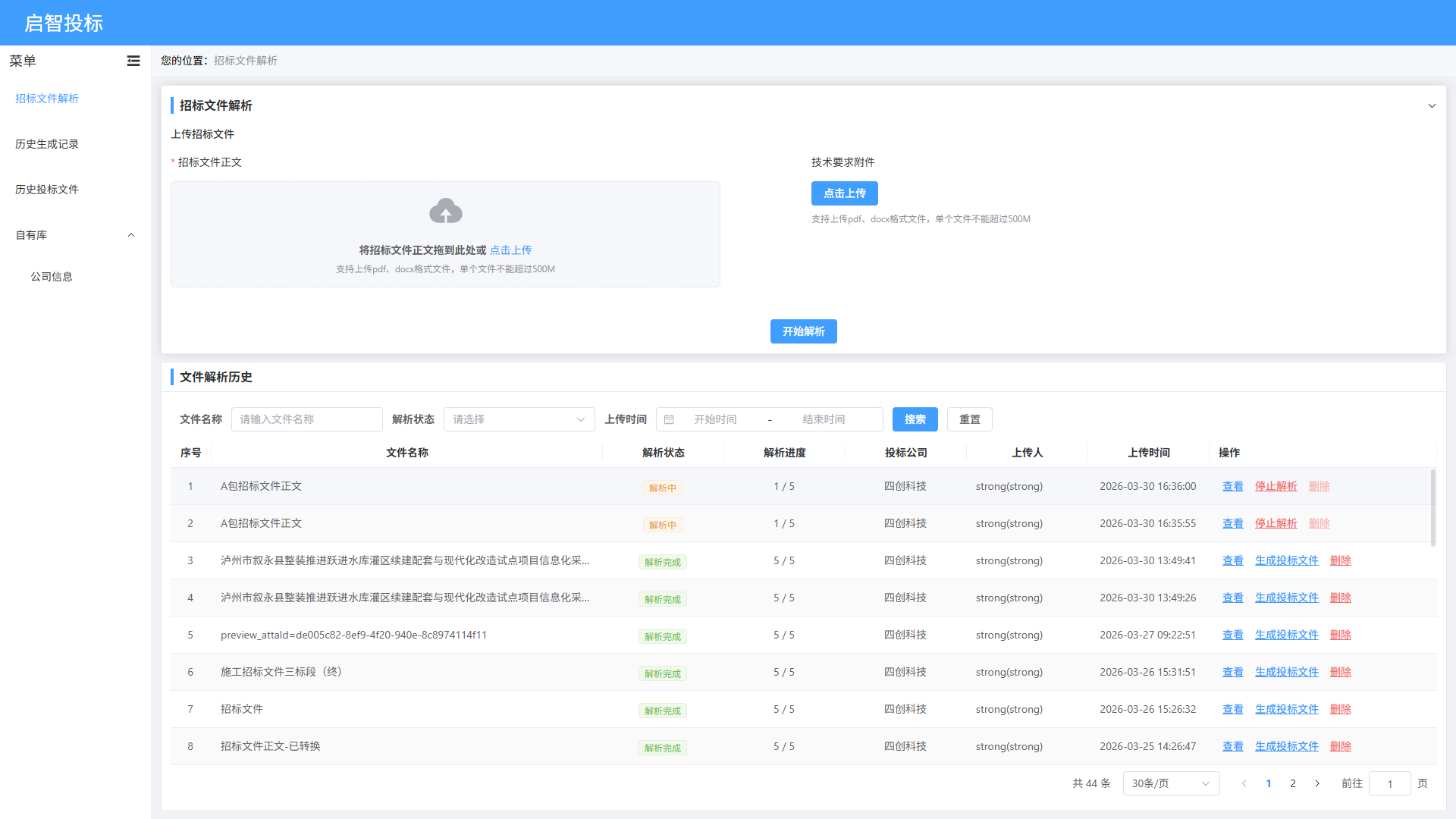Open 历史生成记录 menu item

point(47,144)
